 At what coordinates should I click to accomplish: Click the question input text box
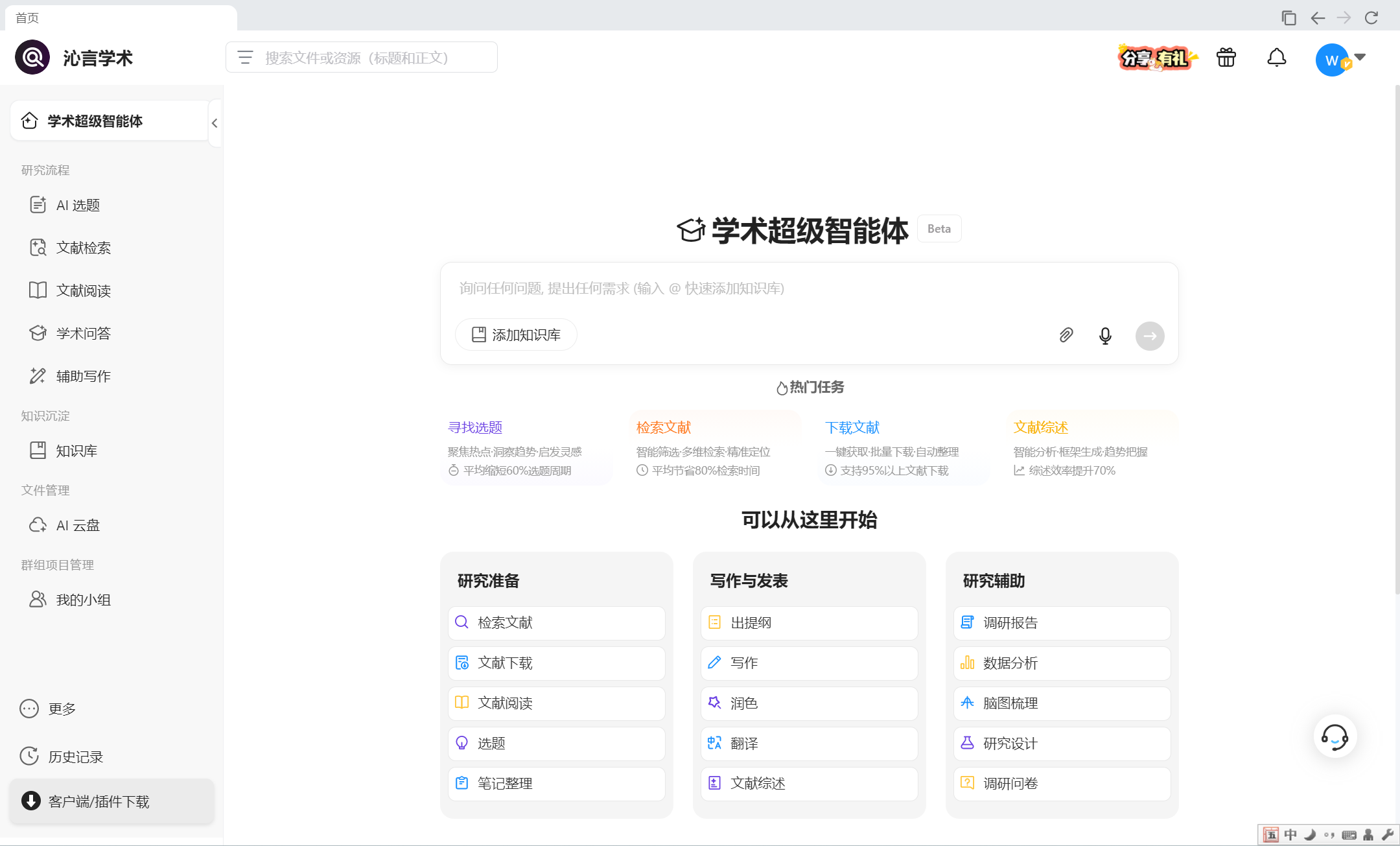point(809,288)
